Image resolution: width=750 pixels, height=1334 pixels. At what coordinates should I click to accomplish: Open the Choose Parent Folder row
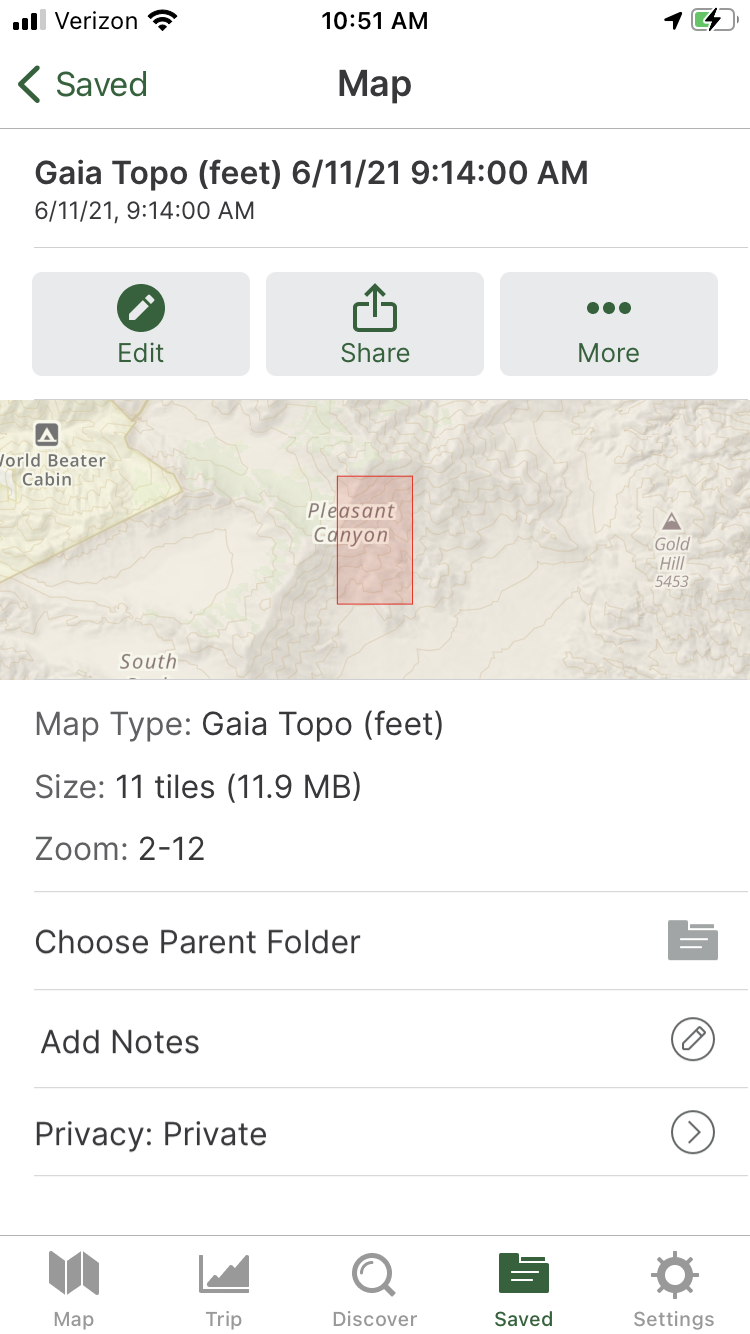click(391, 942)
